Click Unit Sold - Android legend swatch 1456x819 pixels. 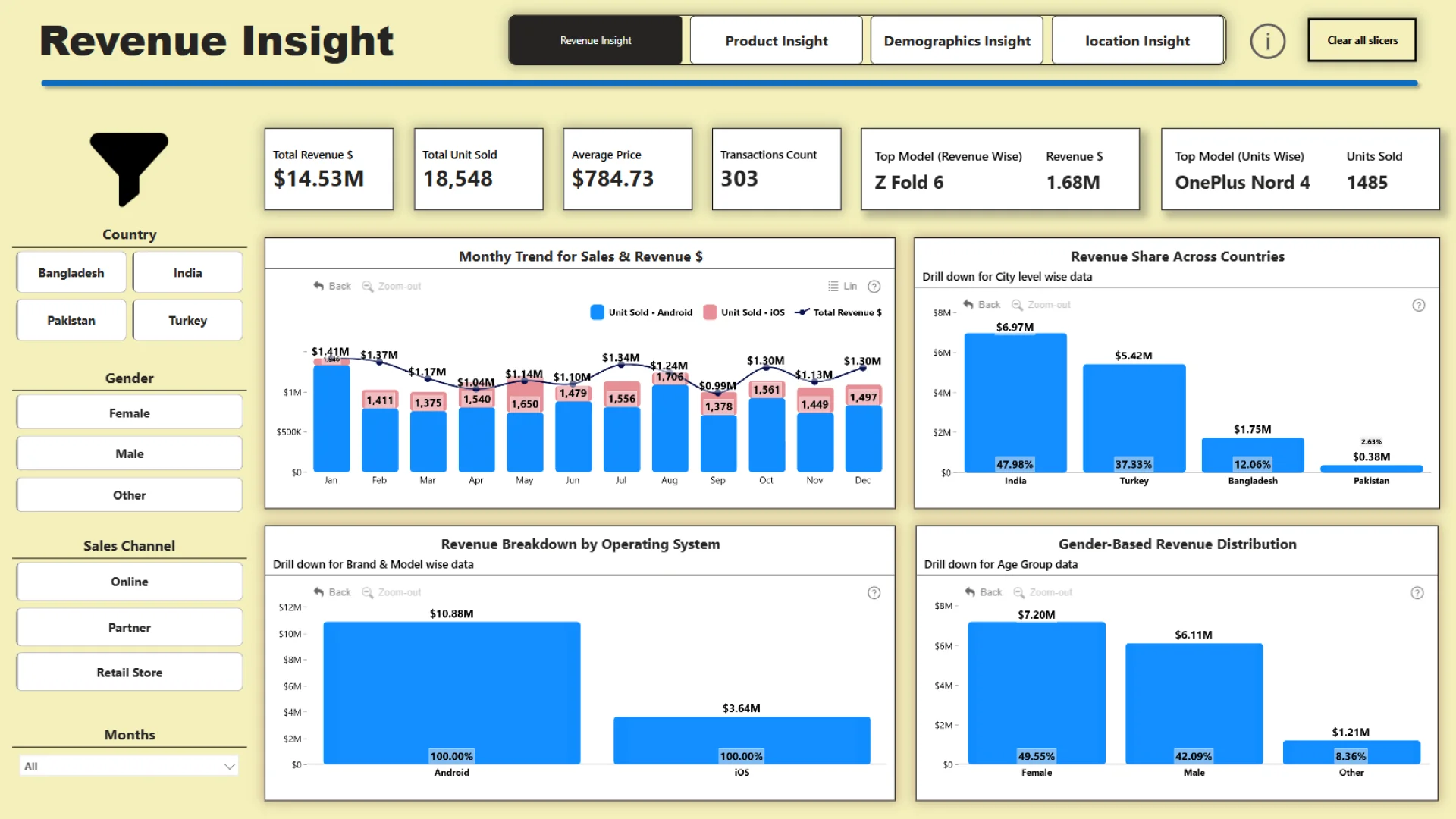(597, 312)
